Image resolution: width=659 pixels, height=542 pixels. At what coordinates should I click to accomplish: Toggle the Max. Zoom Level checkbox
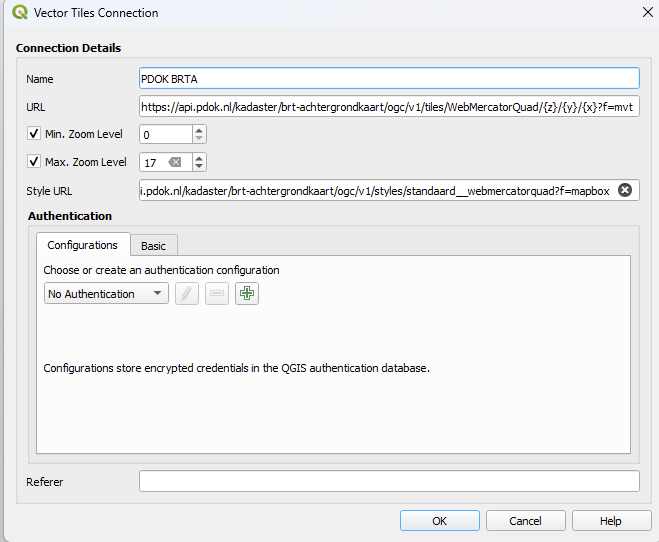(x=34, y=162)
